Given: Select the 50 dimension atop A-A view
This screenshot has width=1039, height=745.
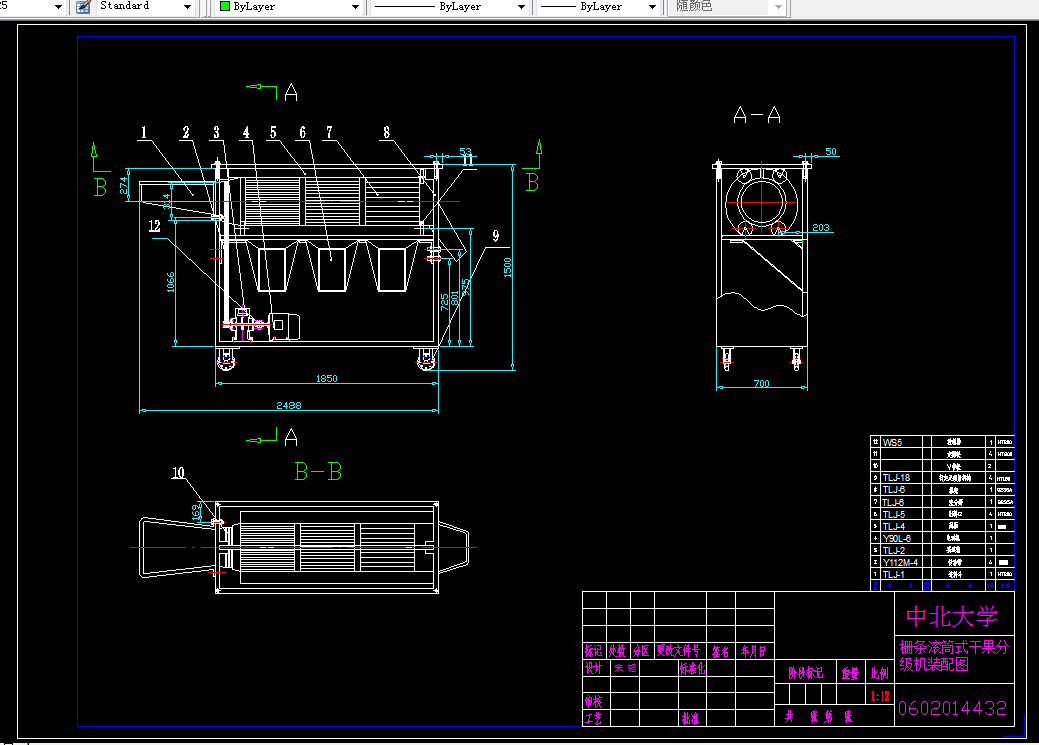Looking at the screenshot, I should coord(831,152).
